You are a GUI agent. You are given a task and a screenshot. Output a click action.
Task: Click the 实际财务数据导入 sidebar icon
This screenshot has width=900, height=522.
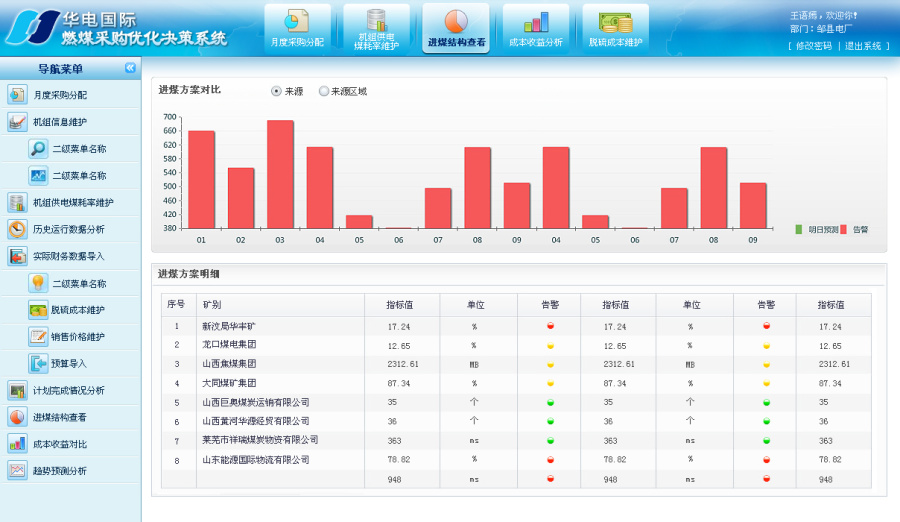pos(17,256)
